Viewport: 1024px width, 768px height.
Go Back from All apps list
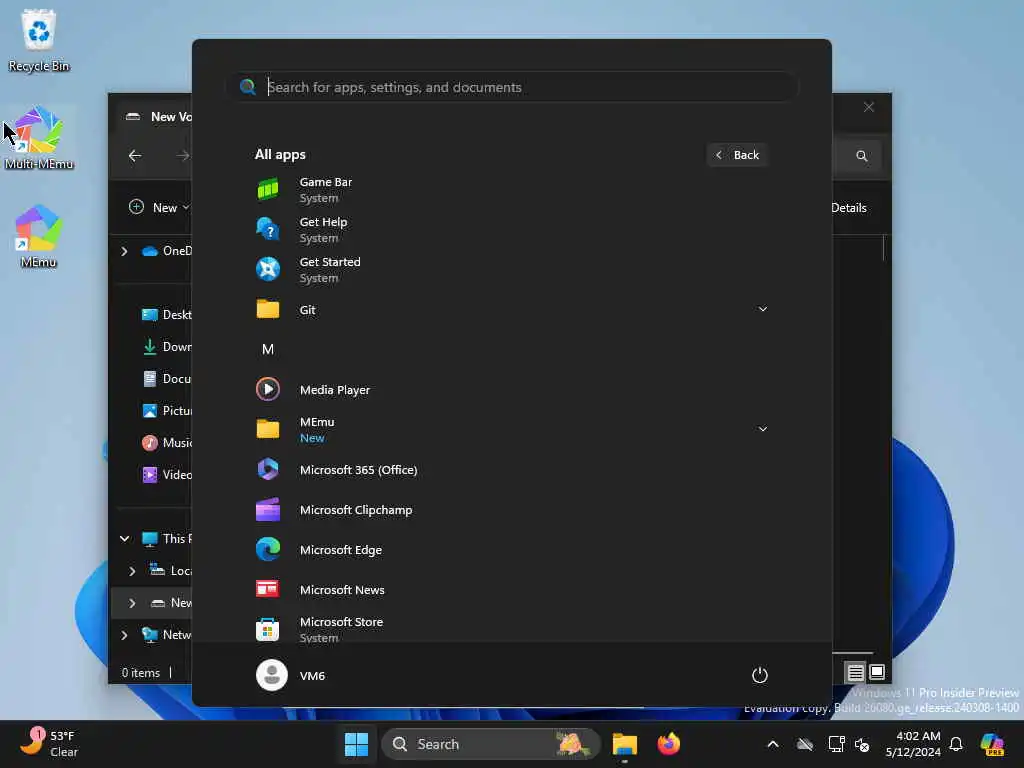tap(737, 155)
